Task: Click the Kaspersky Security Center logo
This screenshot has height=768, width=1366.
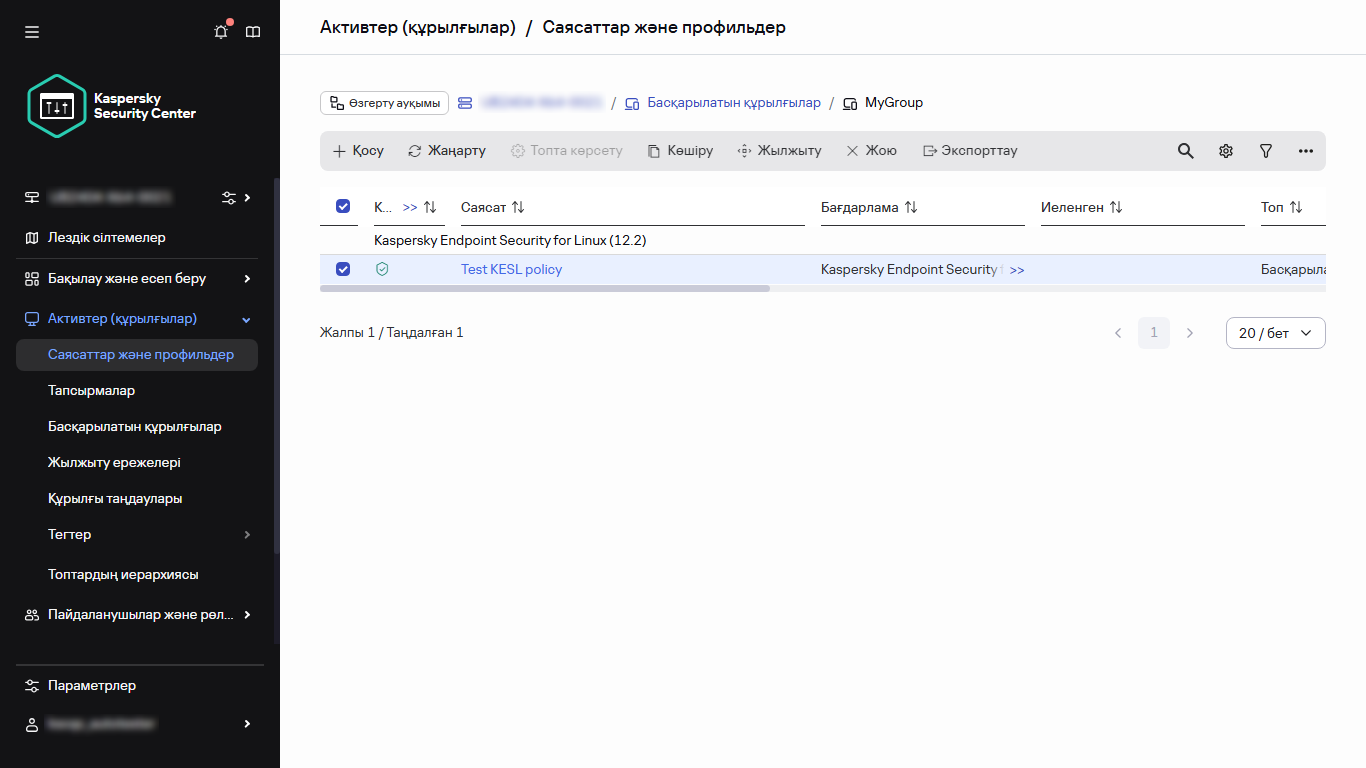Action: (x=111, y=106)
